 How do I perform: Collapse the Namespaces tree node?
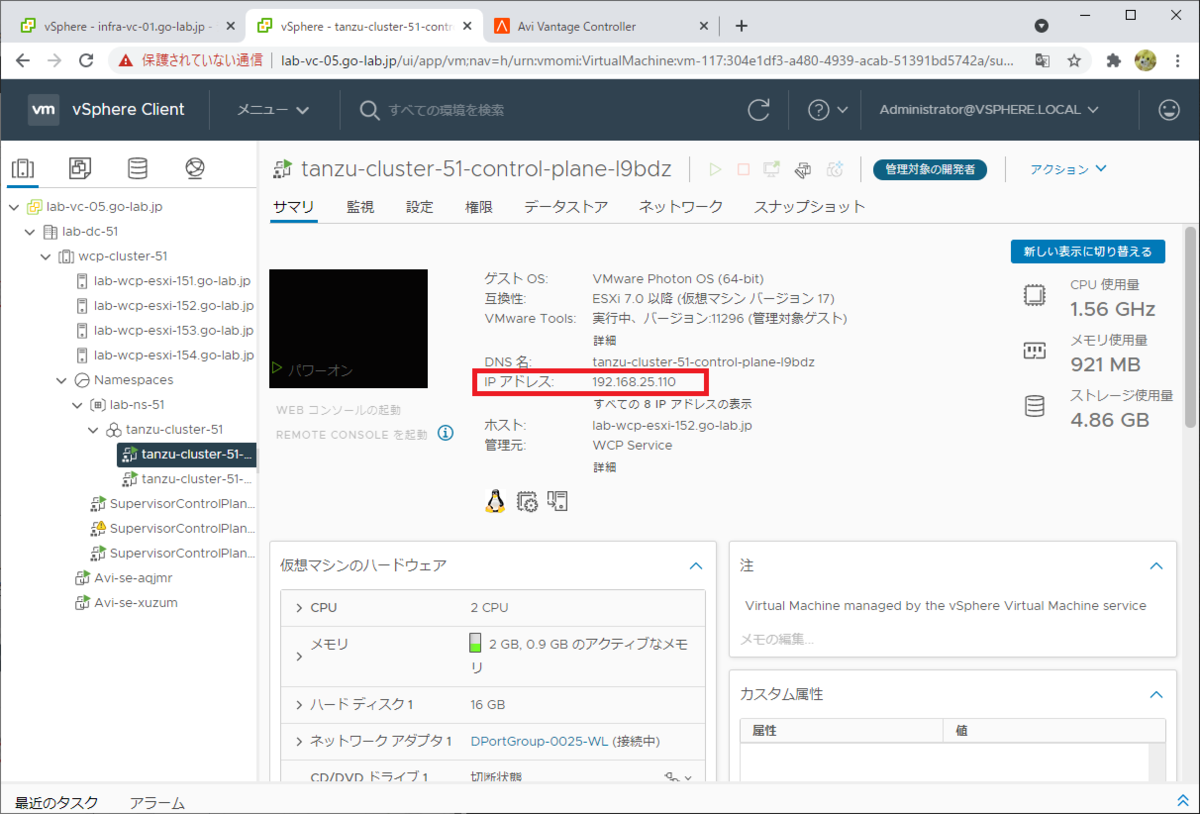click(x=62, y=380)
